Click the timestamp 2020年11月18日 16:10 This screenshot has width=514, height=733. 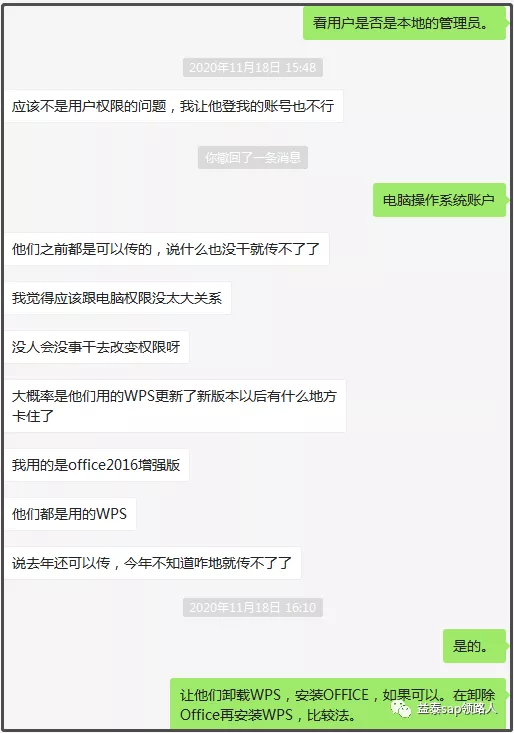point(253,607)
